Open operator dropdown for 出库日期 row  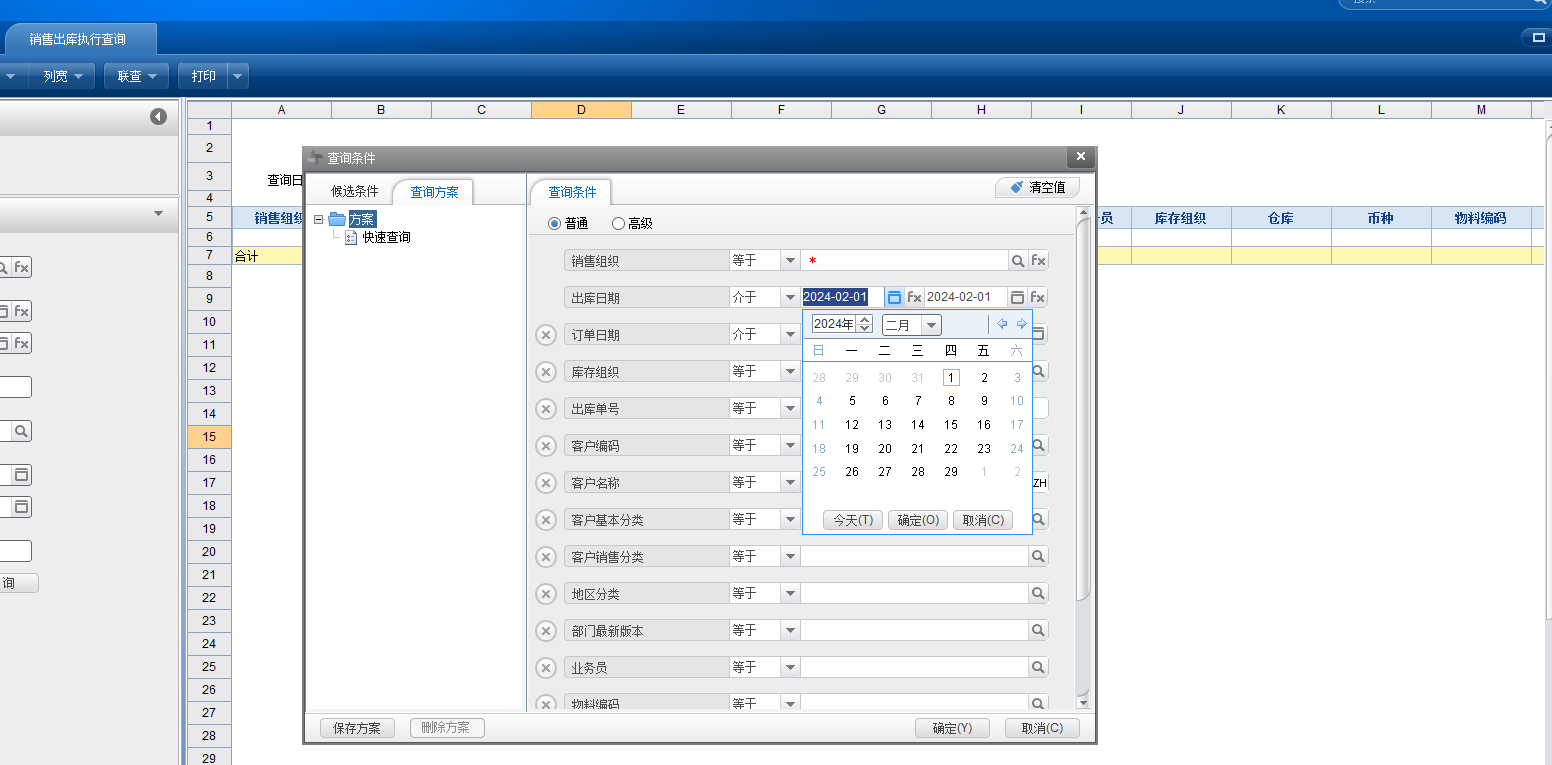790,297
